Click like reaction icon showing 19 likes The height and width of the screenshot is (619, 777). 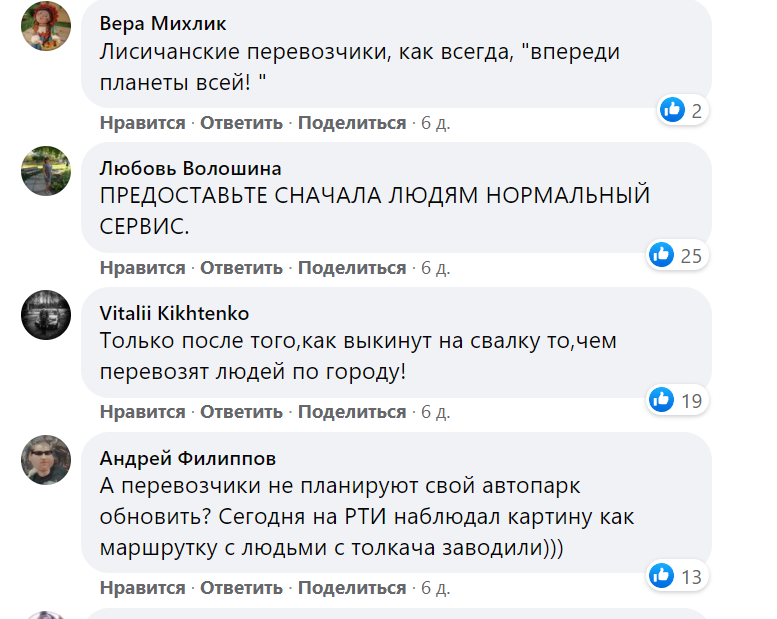(x=662, y=400)
